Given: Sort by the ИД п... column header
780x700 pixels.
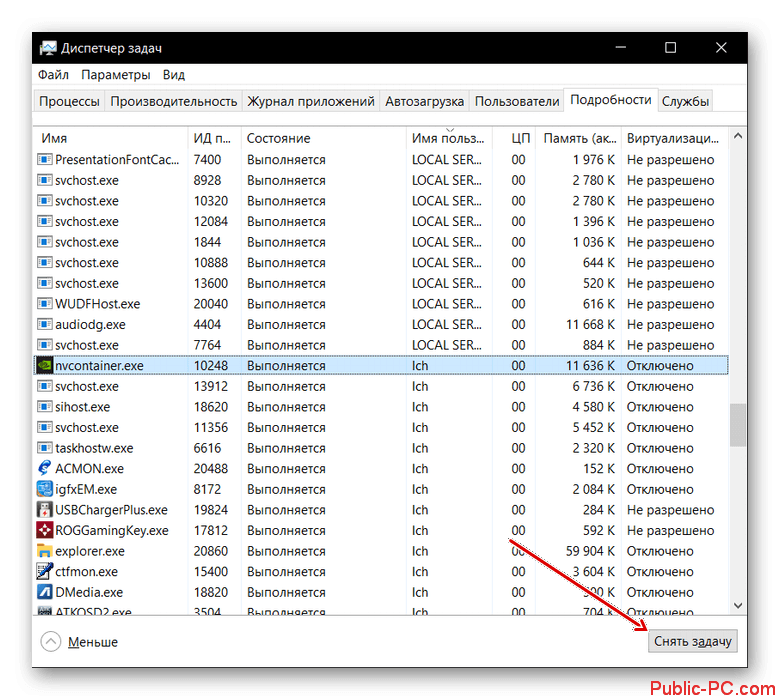Looking at the screenshot, I should [214, 138].
